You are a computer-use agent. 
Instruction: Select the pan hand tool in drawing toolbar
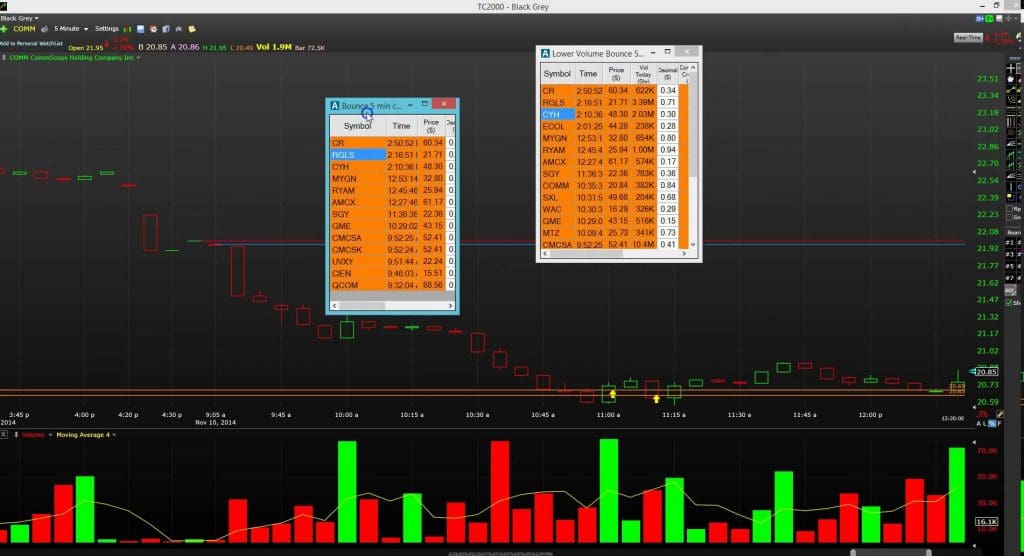coord(1011,79)
